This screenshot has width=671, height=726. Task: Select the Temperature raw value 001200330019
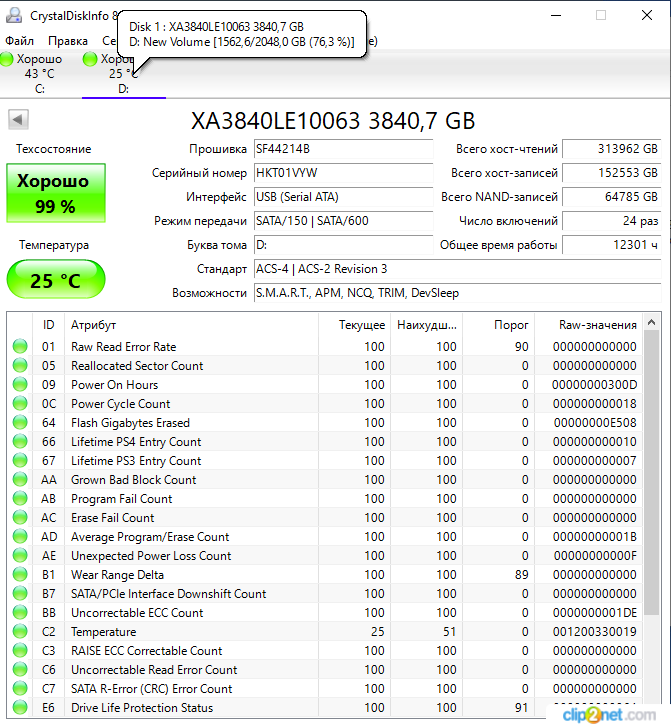coord(595,632)
